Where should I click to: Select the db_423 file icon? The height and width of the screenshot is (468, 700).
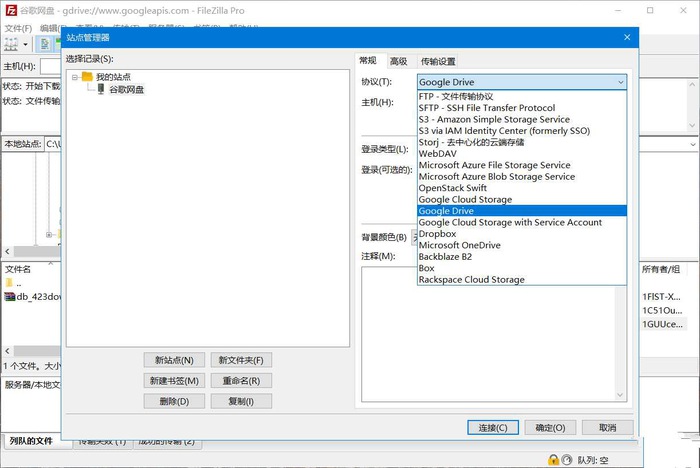(x=10, y=297)
